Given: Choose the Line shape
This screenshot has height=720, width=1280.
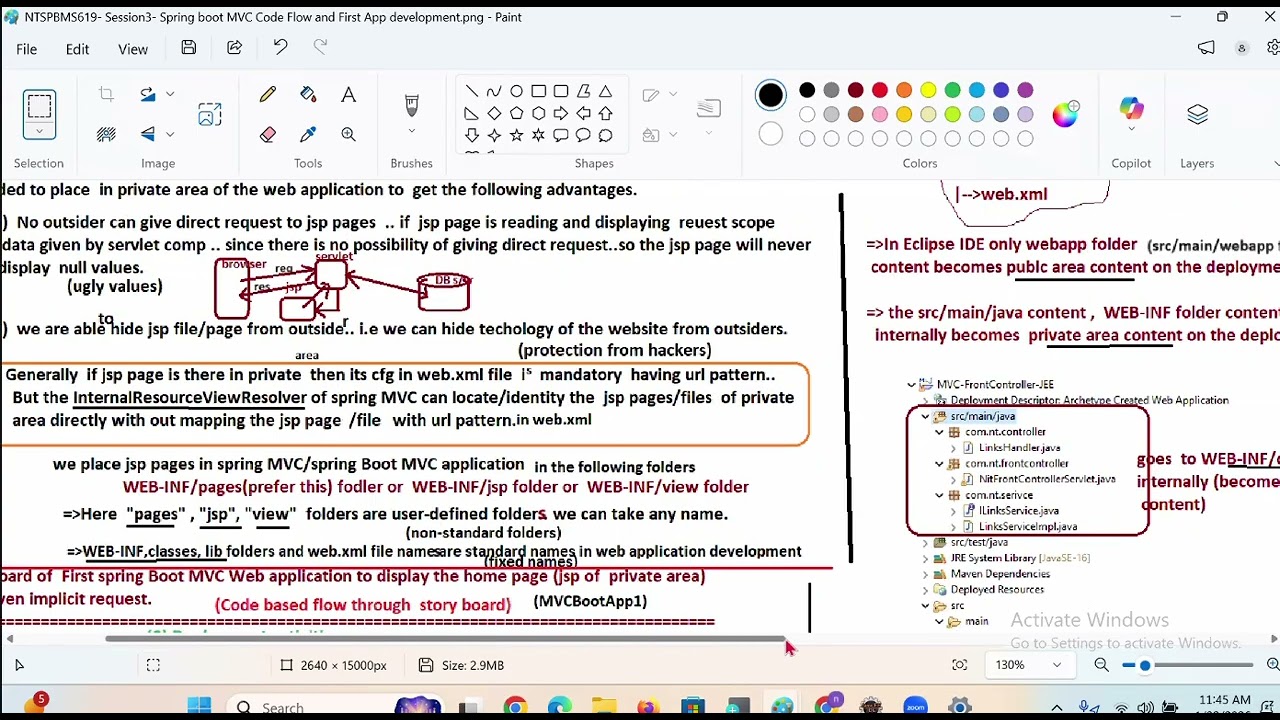Looking at the screenshot, I should 471,91.
